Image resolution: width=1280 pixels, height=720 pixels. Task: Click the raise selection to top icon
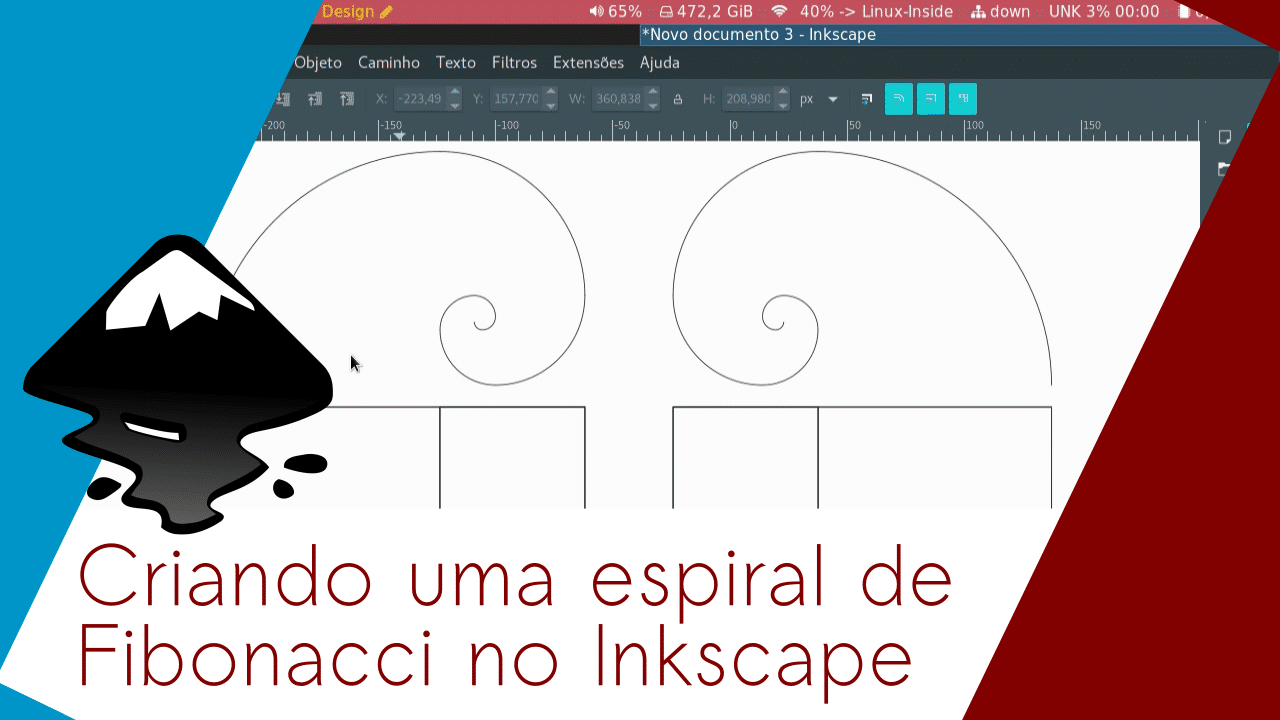(x=347, y=99)
